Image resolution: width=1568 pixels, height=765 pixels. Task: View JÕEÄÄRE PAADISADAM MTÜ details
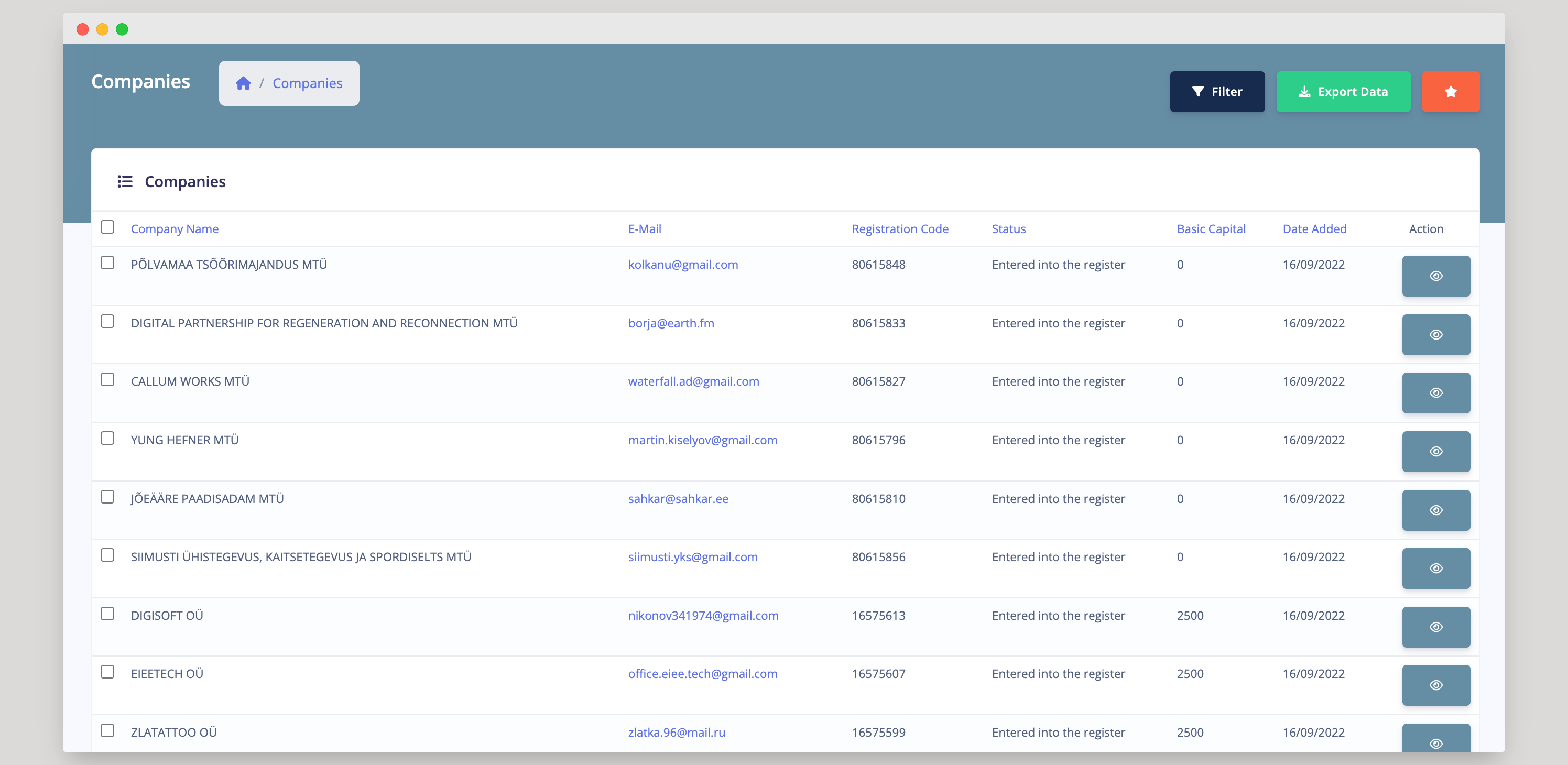pyautogui.click(x=1436, y=510)
